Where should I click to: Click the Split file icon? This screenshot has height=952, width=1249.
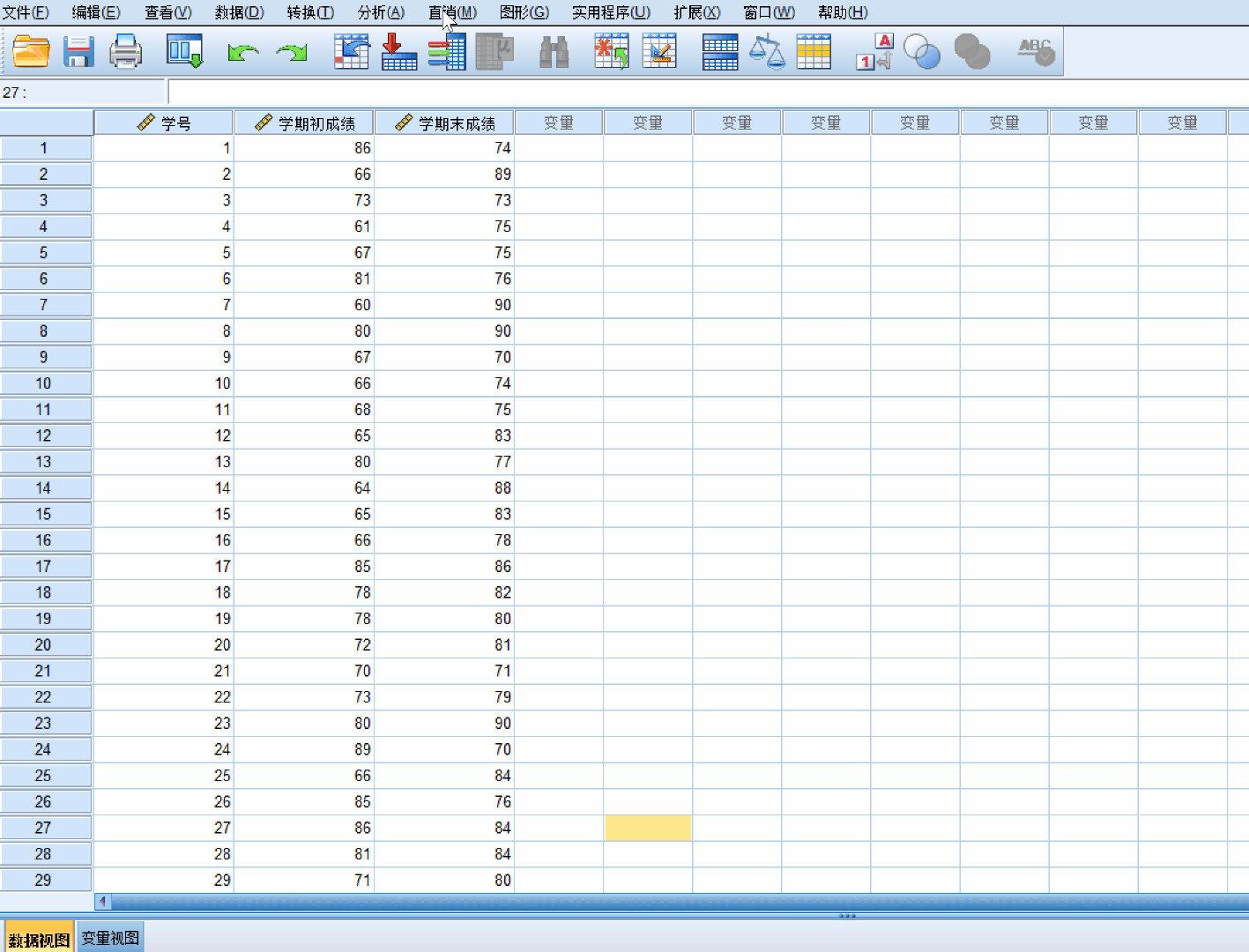720,52
